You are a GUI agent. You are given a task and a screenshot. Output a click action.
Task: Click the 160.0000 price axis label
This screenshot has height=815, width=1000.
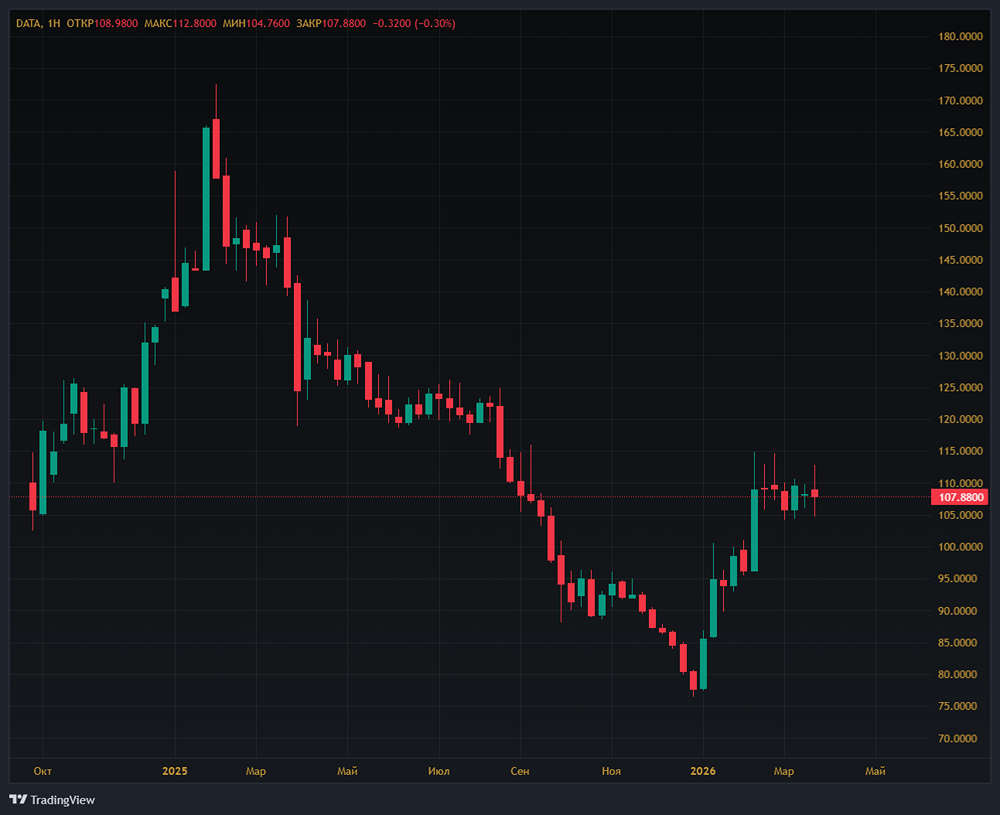pyautogui.click(x=960, y=164)
